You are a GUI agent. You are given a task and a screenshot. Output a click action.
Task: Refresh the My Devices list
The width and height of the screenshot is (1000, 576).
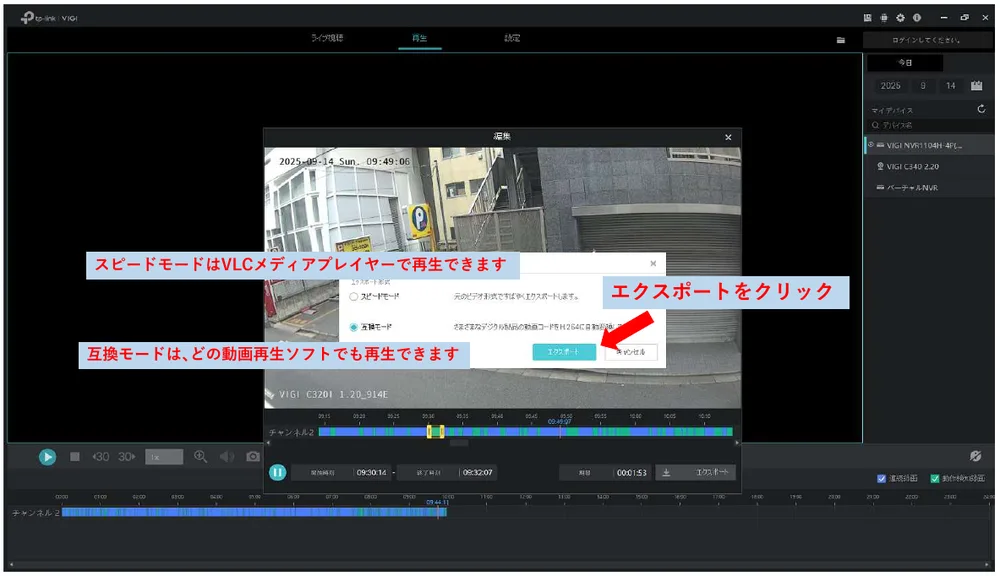(x=981, y=109)
